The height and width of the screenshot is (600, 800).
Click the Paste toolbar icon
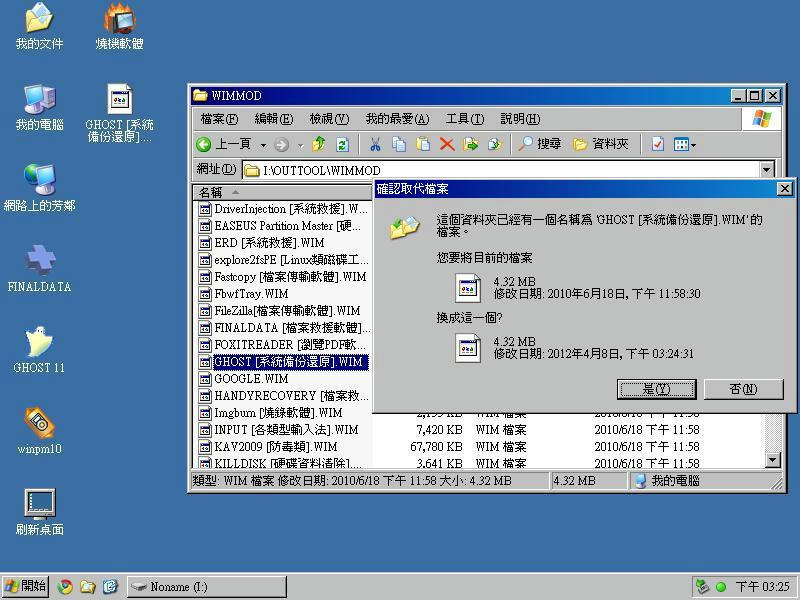[423, 144]
